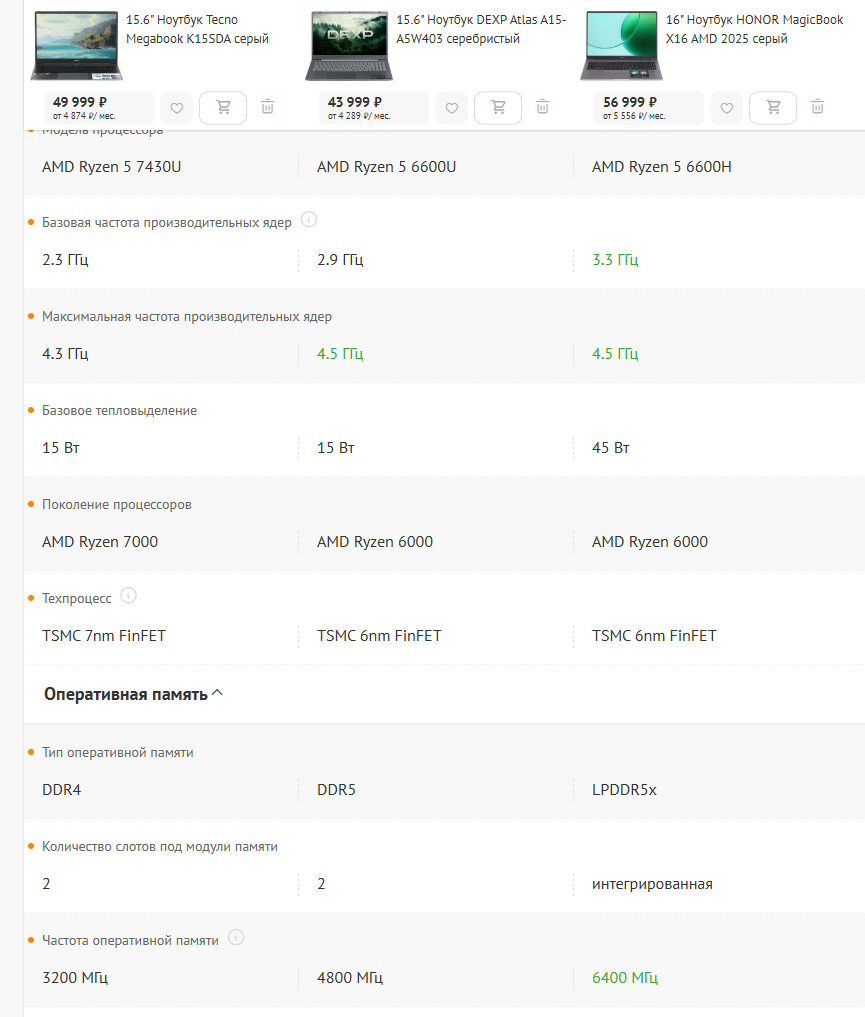Click the HONOR MagicBook thumbnail image
Image resolution: width=865 pixels, height=1017 pixels.
click(x=621, y=45)
